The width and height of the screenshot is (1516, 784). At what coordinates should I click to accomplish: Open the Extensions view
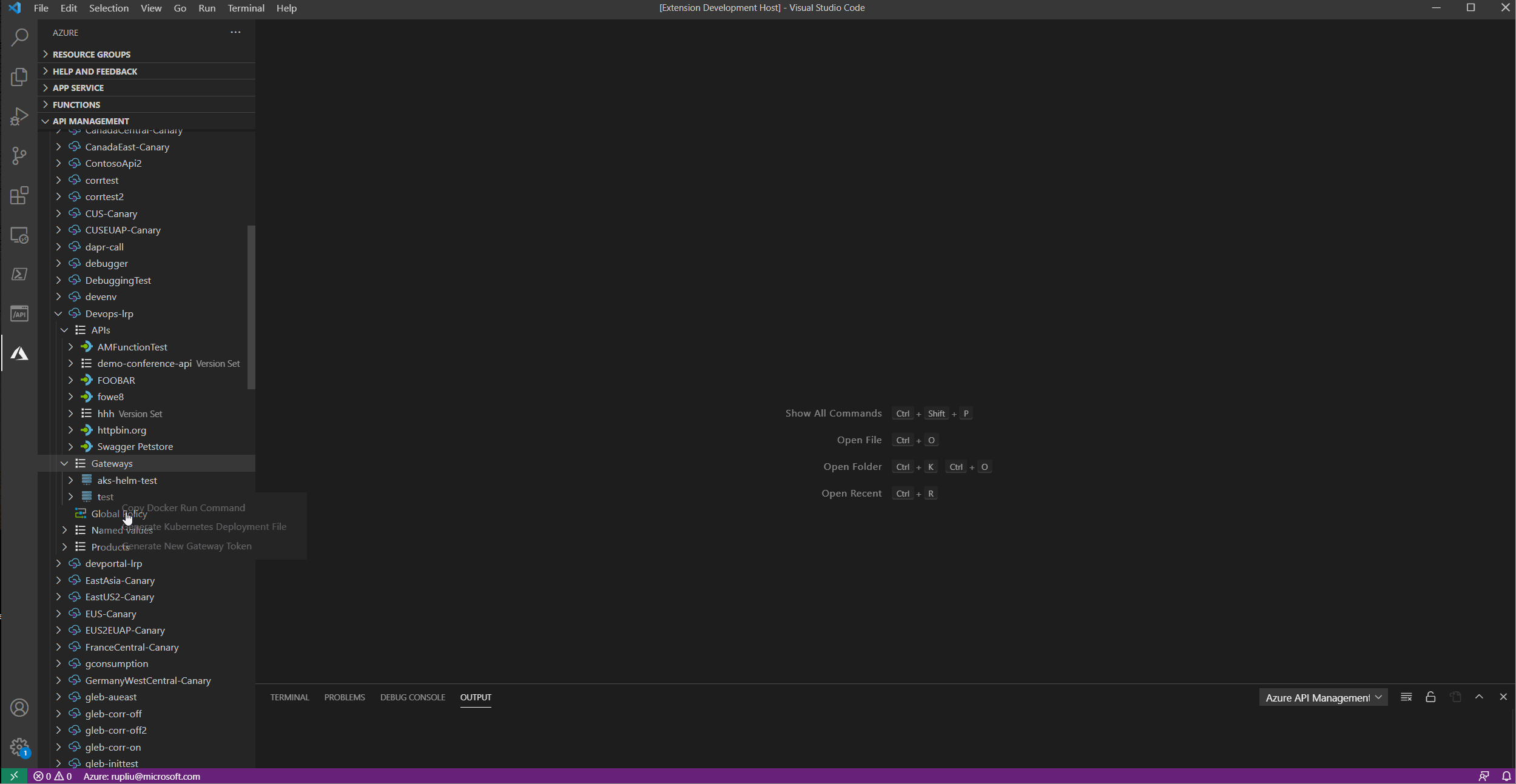pyautogui.click(x=19, y=195)
